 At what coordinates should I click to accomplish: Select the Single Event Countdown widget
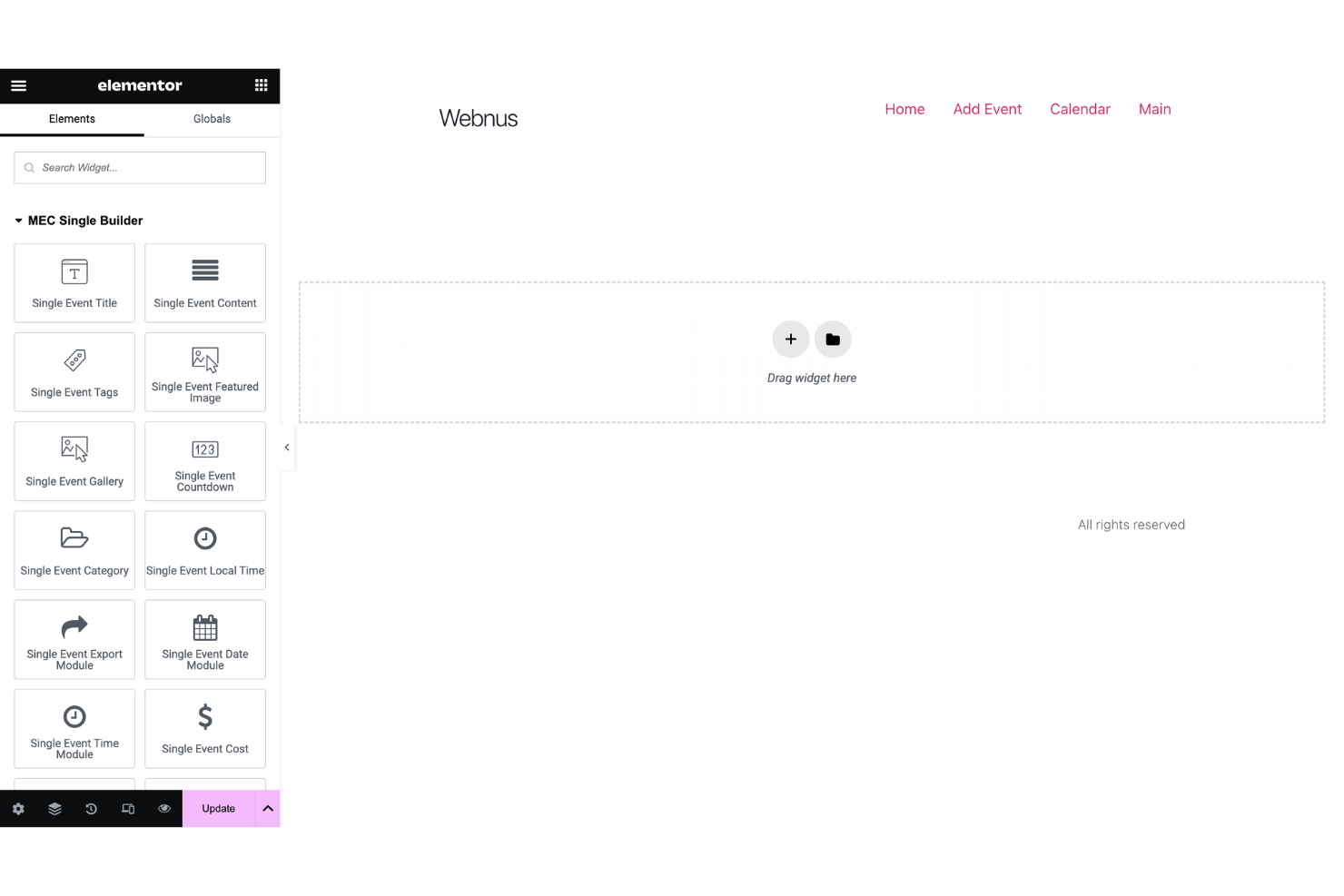204,461
